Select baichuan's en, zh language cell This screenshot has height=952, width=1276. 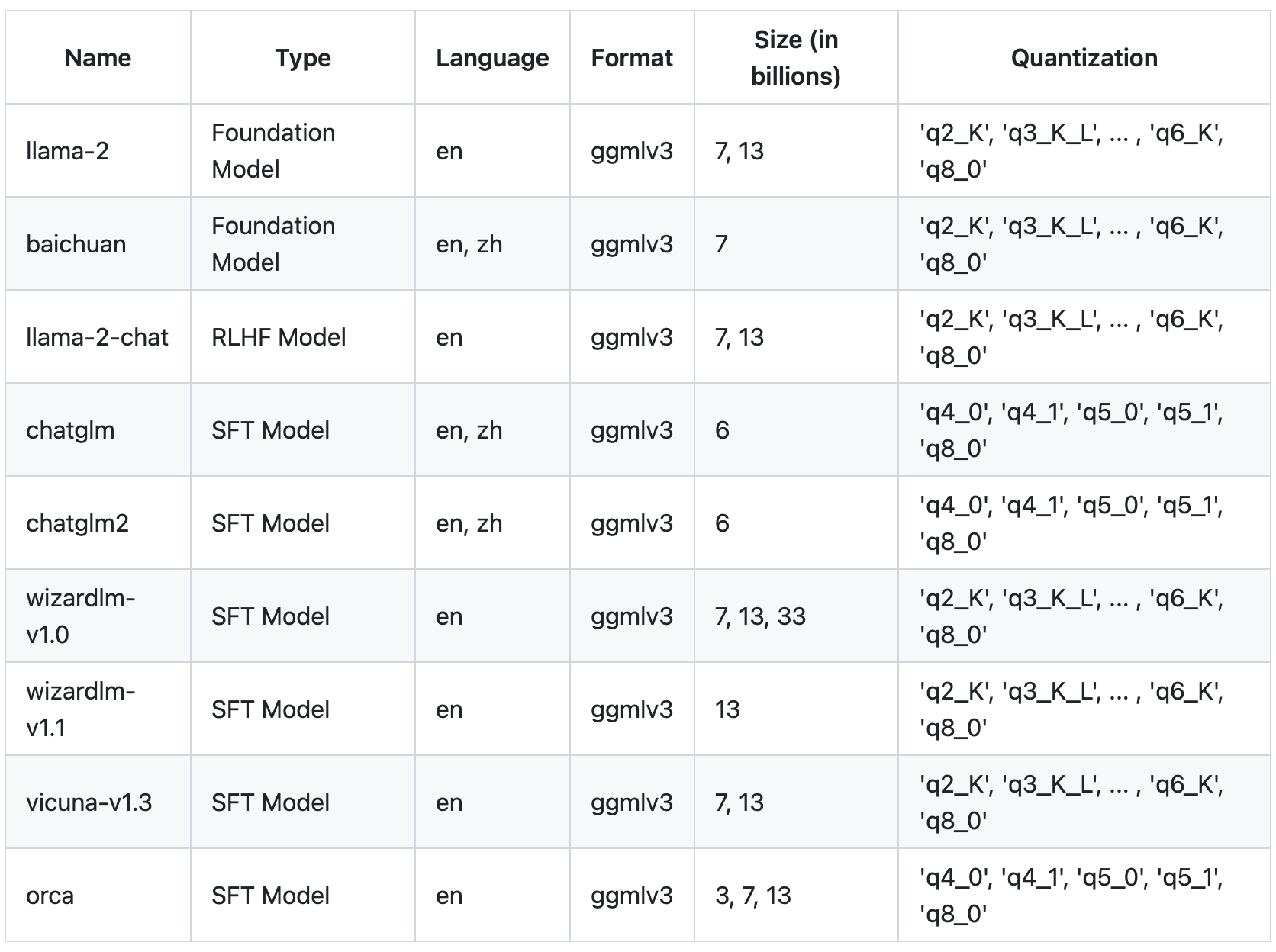point(469,244)
